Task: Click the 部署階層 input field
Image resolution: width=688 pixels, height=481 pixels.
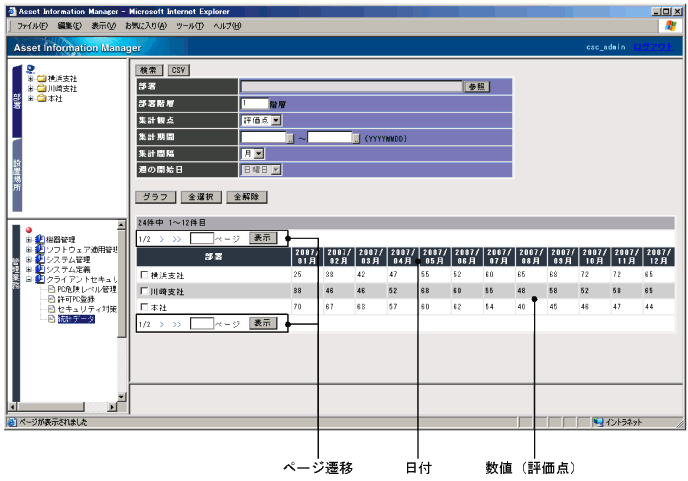Action: click(255, 103)
